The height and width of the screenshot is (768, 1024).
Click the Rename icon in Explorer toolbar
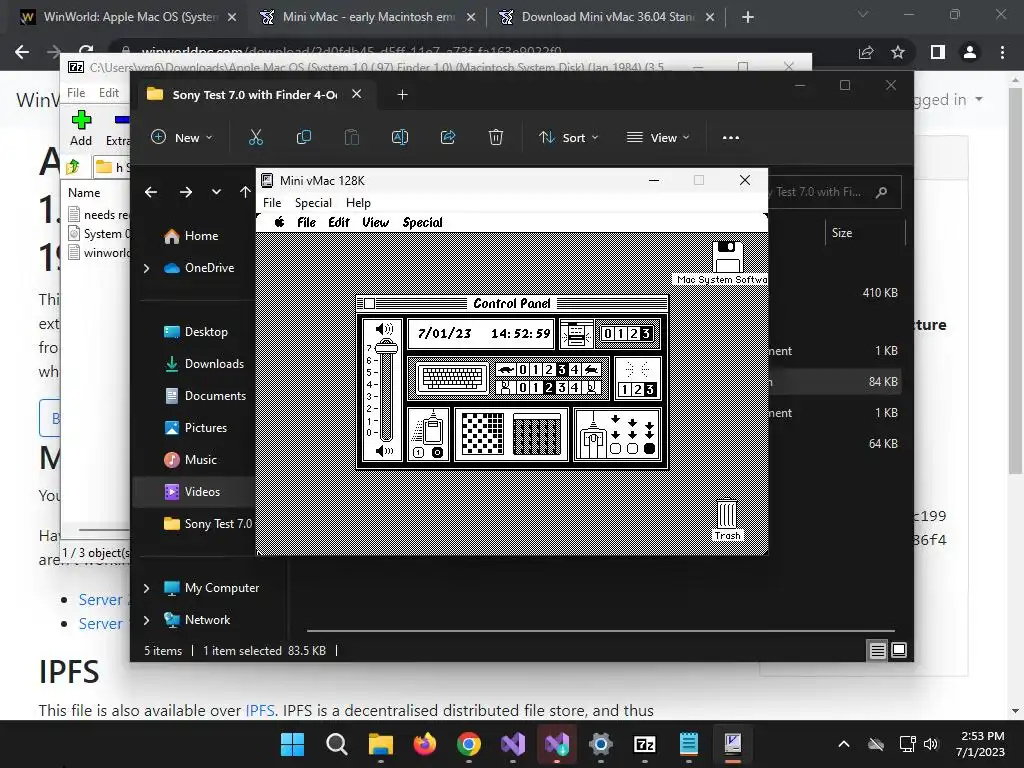(x=400, y=137)
